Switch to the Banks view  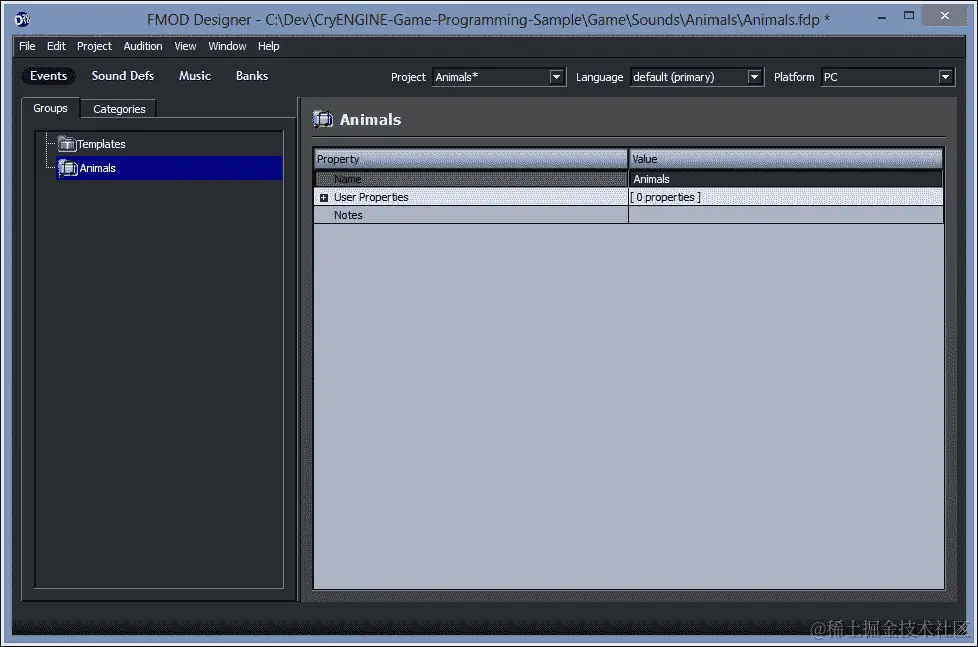252,76
